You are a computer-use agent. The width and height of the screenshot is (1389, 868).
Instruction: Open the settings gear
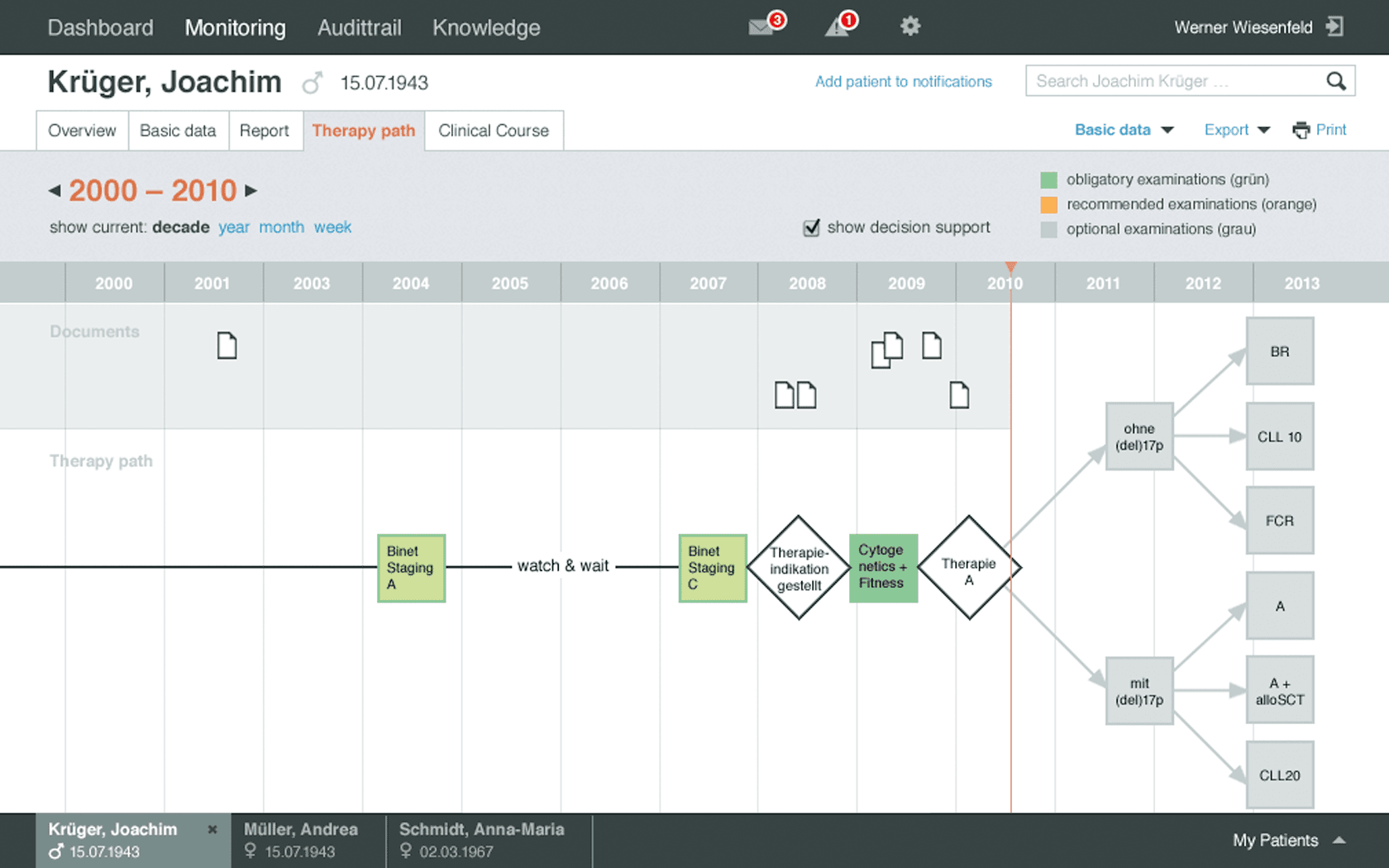[x=910, y=26]
